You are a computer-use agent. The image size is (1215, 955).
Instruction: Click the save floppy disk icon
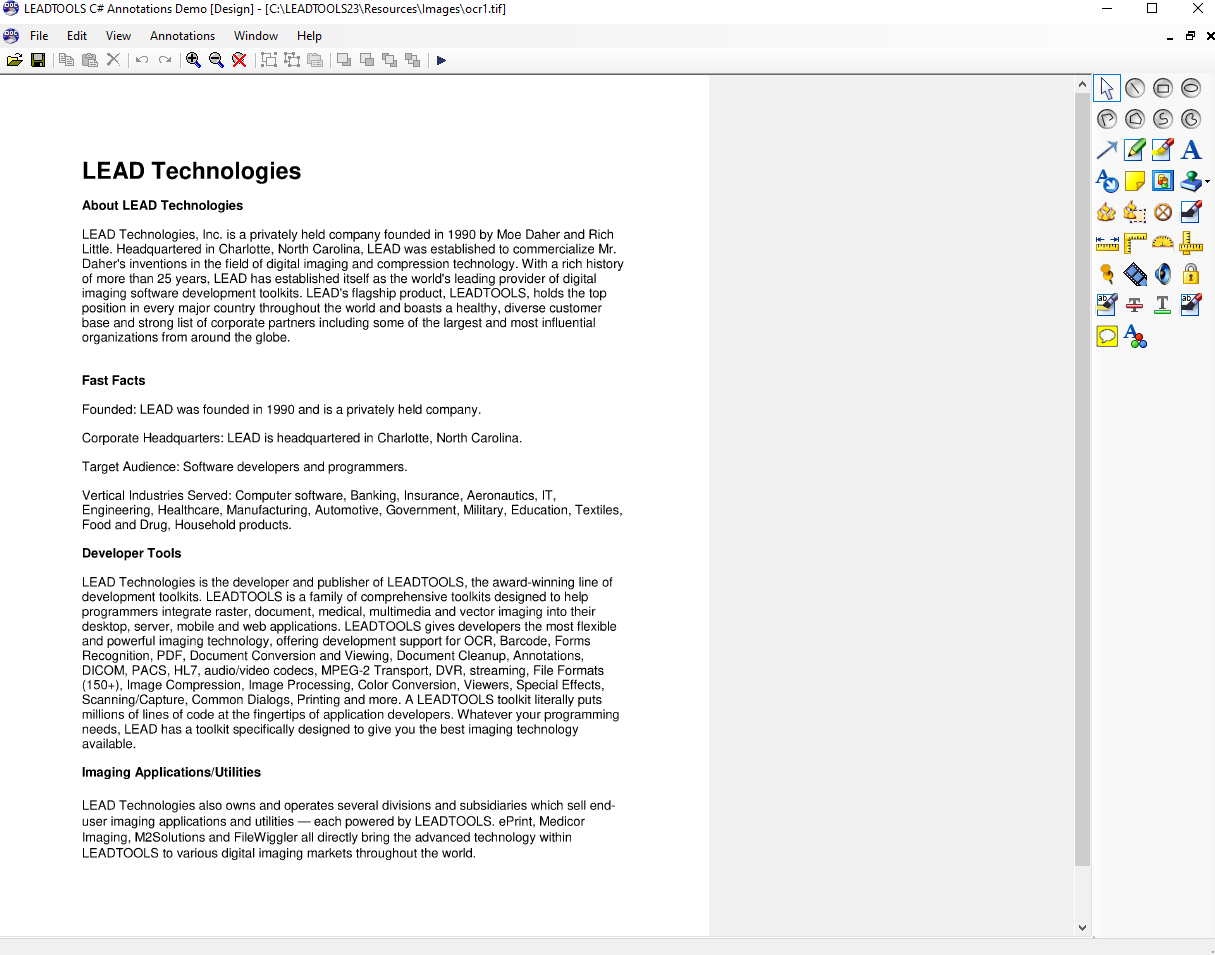(38, 60)
